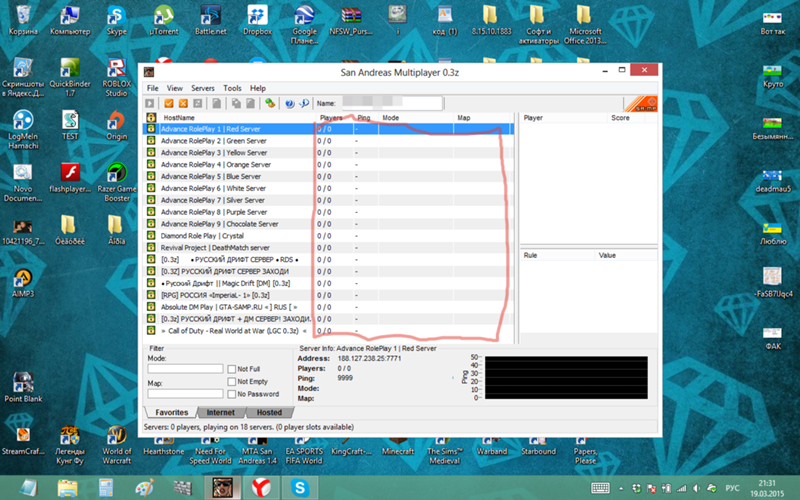800x500 pixels.
Task: Click the magnifier icon beside the help icon
Action: [304, 103]
